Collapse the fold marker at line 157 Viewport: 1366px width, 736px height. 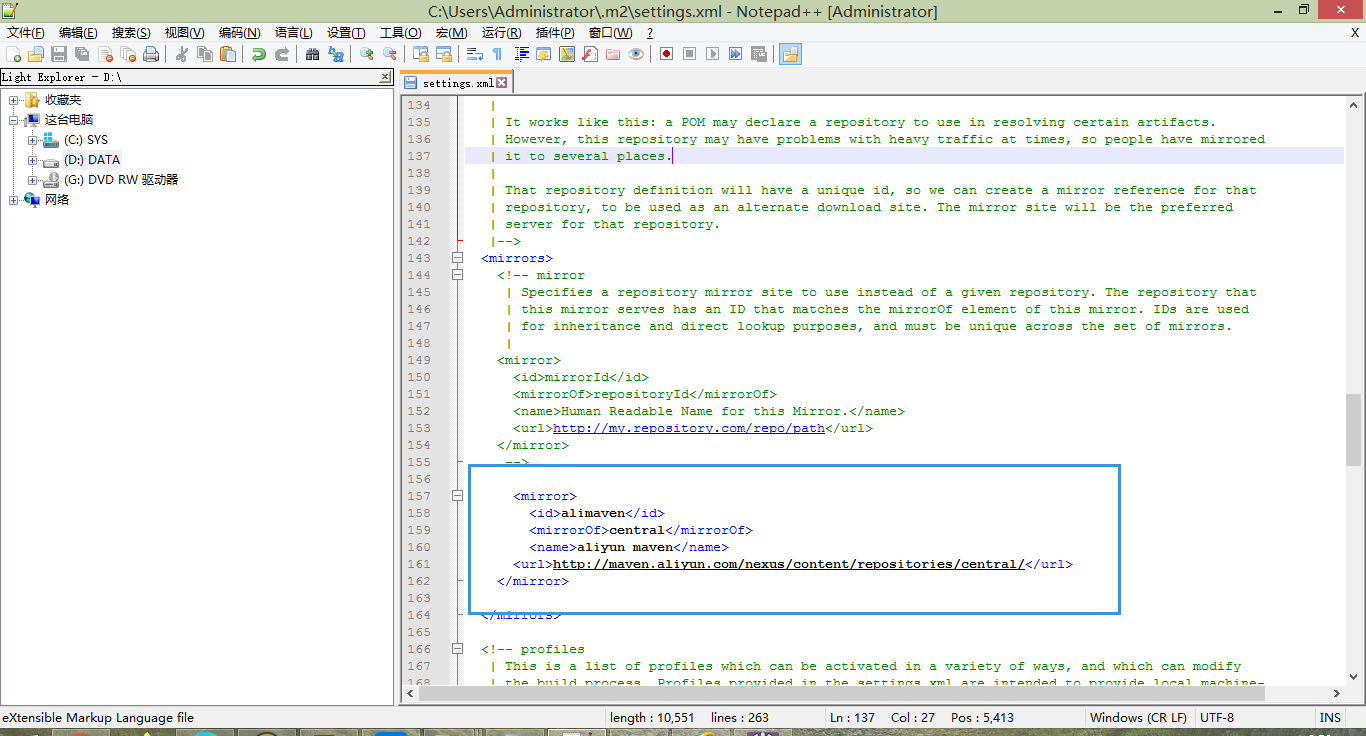(457, 496)
